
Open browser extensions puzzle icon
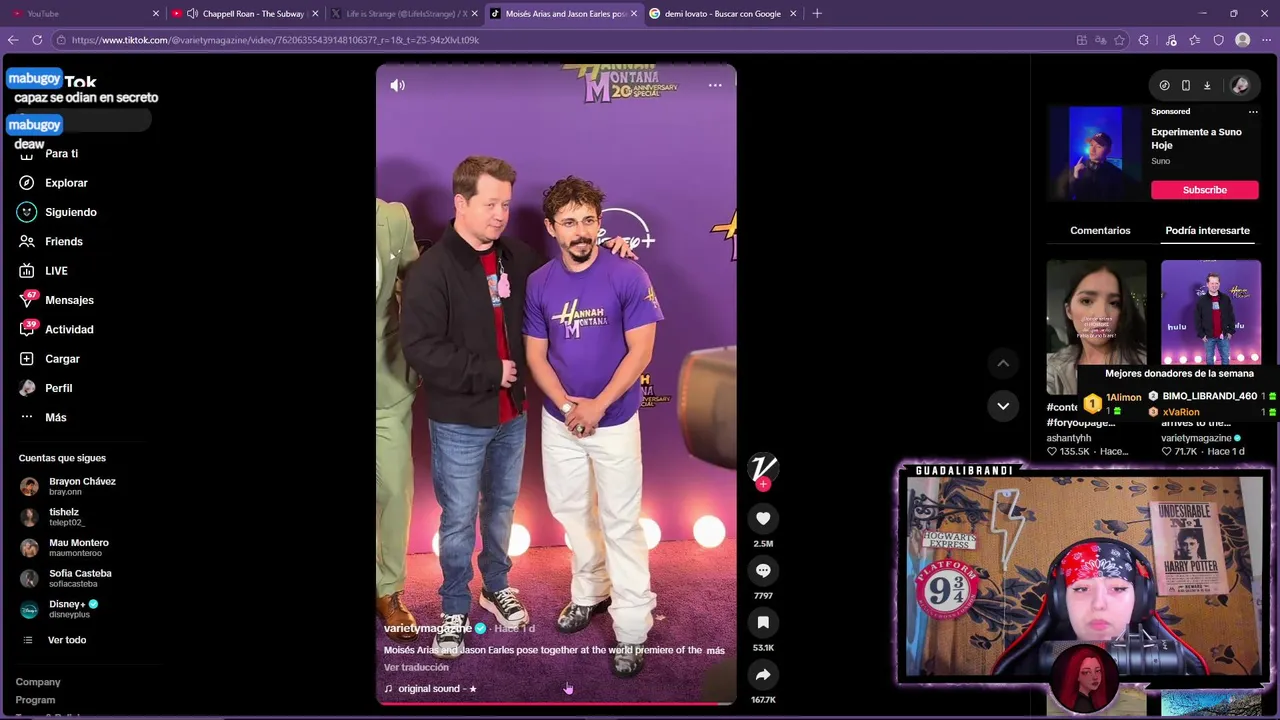1143,40
